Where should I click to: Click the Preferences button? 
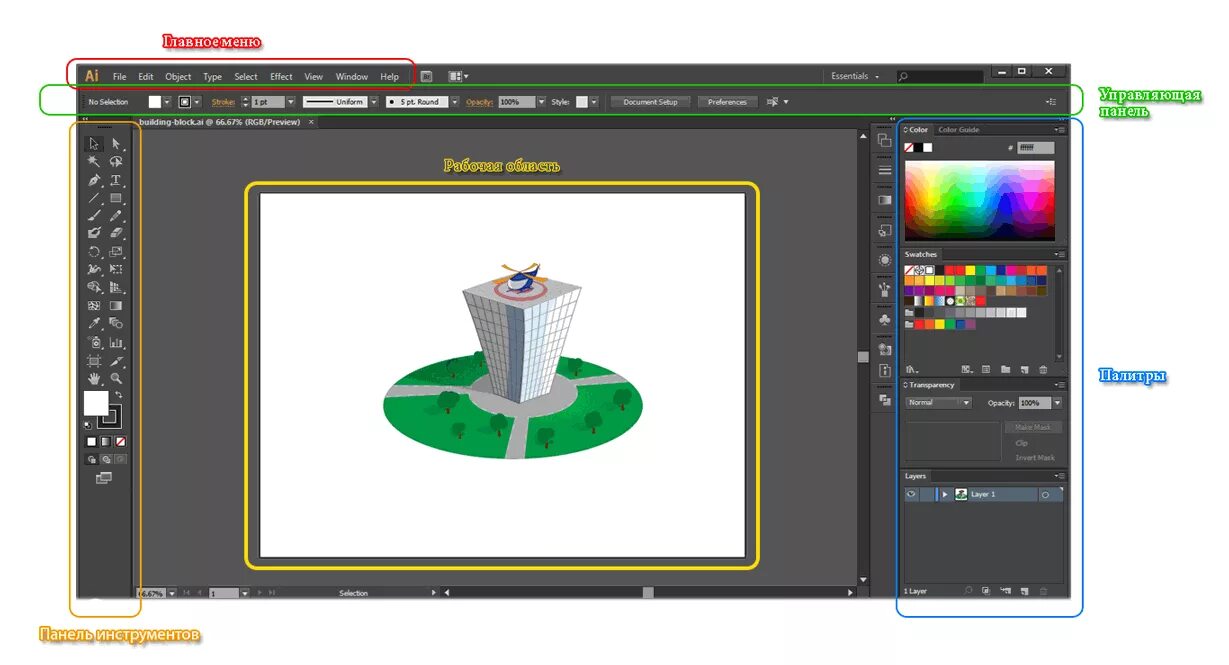click(727, 102)
